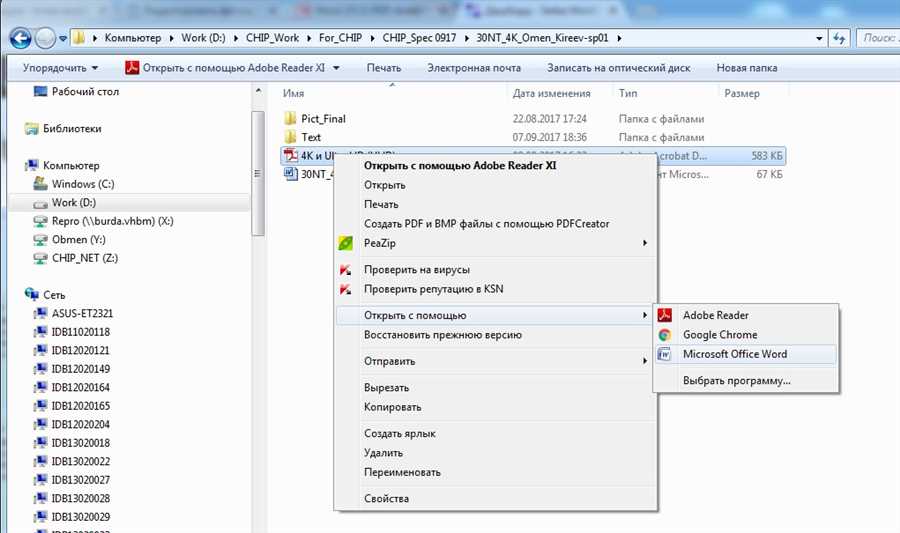Click Открыть с помощью Adobe Reader XI toolbar button
The width and height of the screenshot is (900, 533).
coord(234,68)
